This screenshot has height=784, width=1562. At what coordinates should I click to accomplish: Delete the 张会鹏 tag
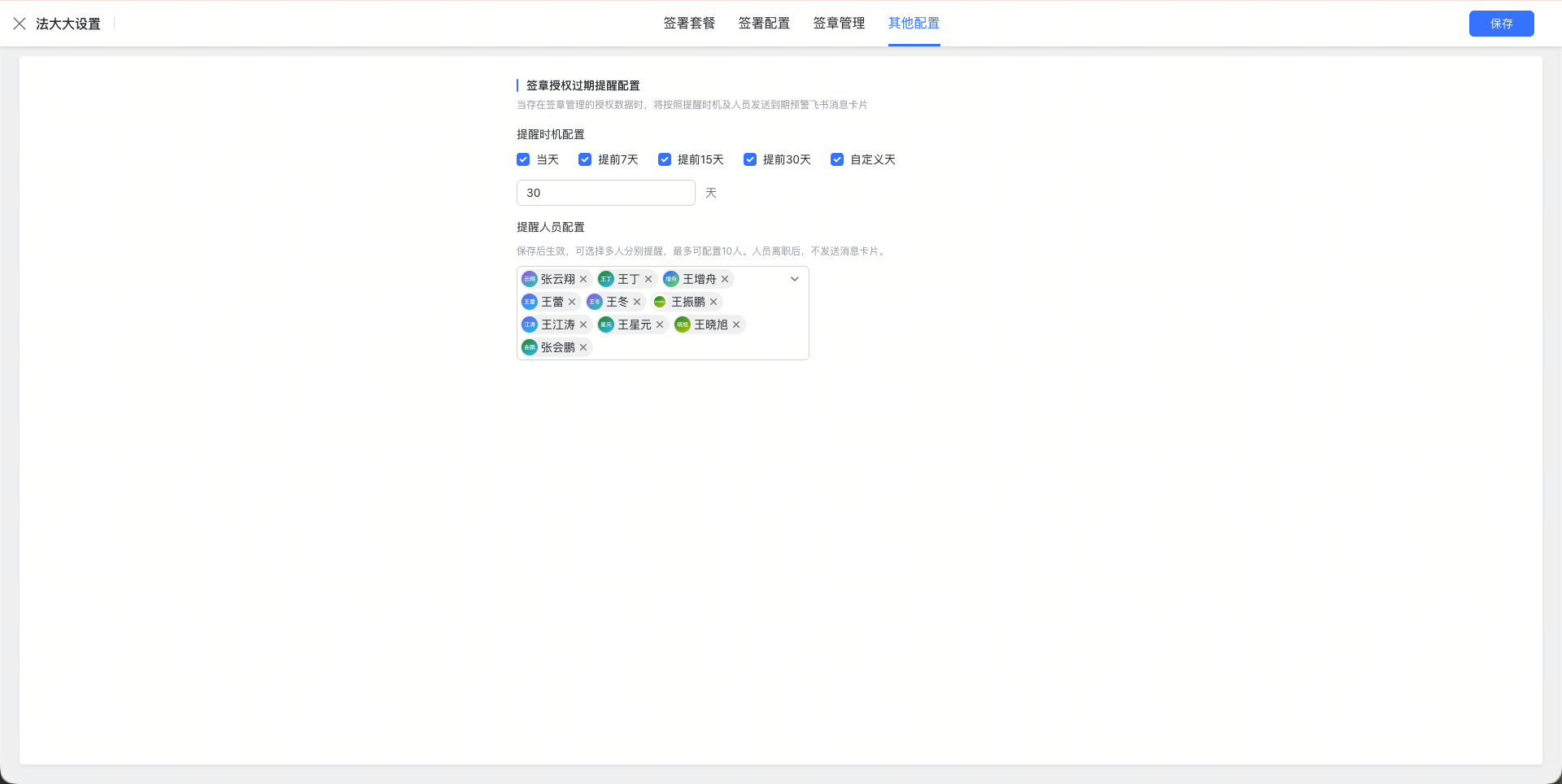[x=583, y=347]
